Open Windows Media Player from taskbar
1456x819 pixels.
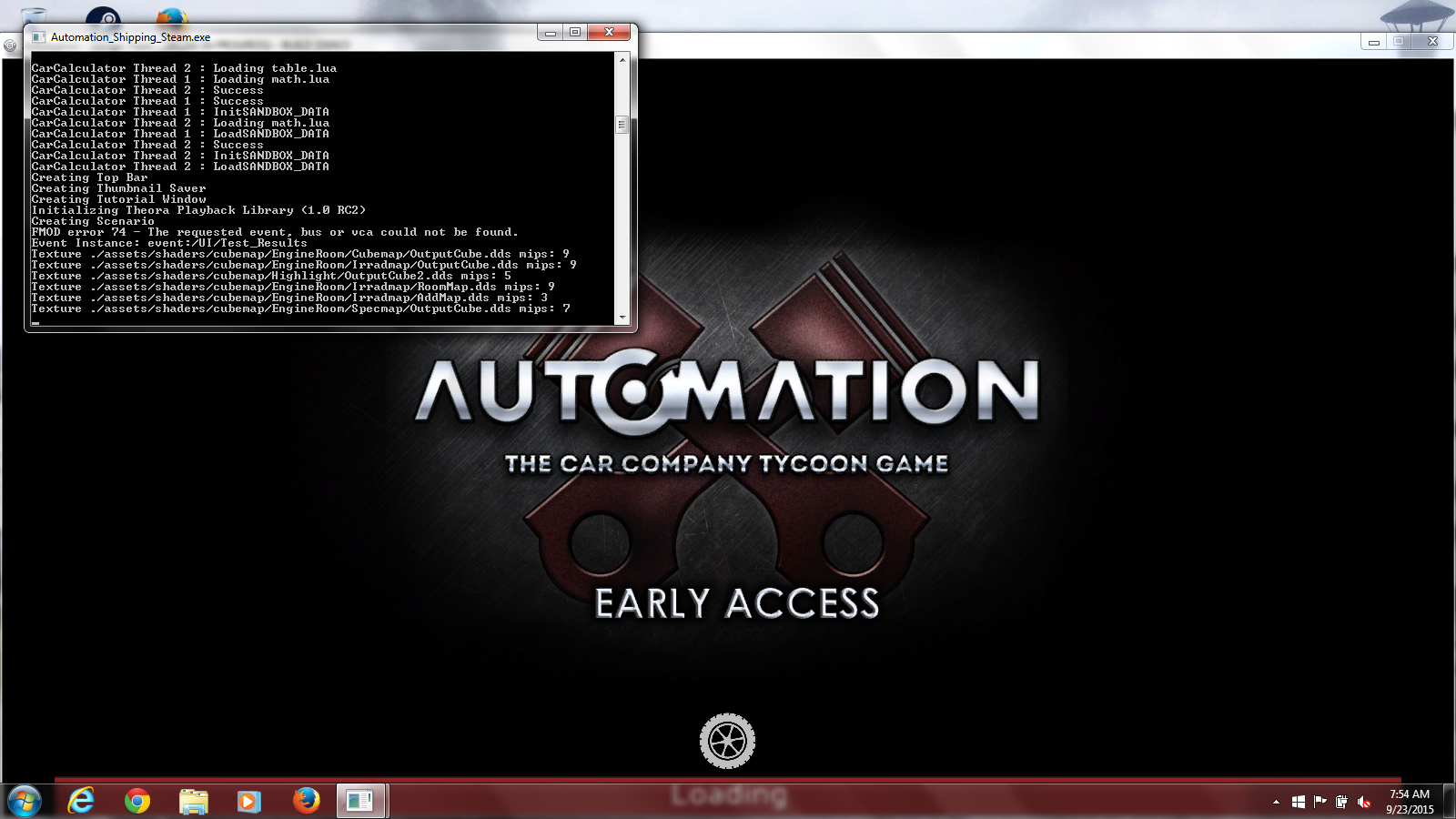tap(249, 801)
